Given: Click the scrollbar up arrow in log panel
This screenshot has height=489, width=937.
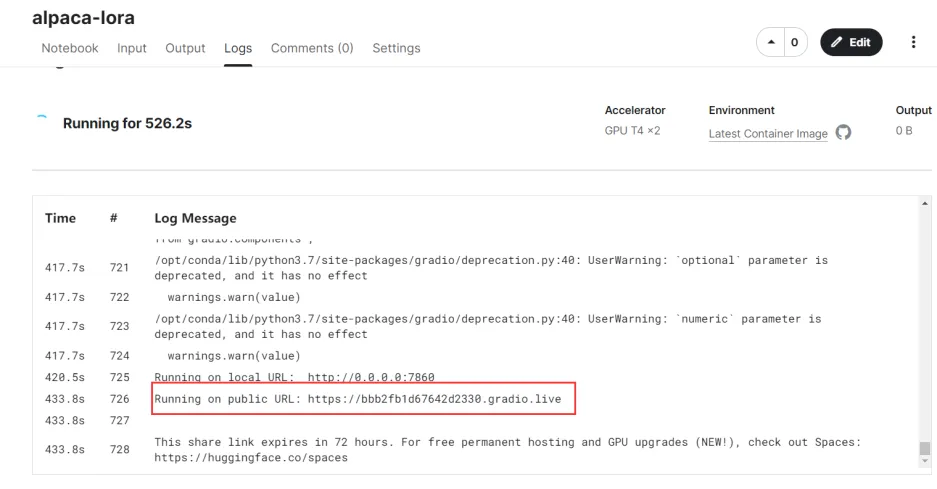Looking at the screenshot, I should [924, 204].
